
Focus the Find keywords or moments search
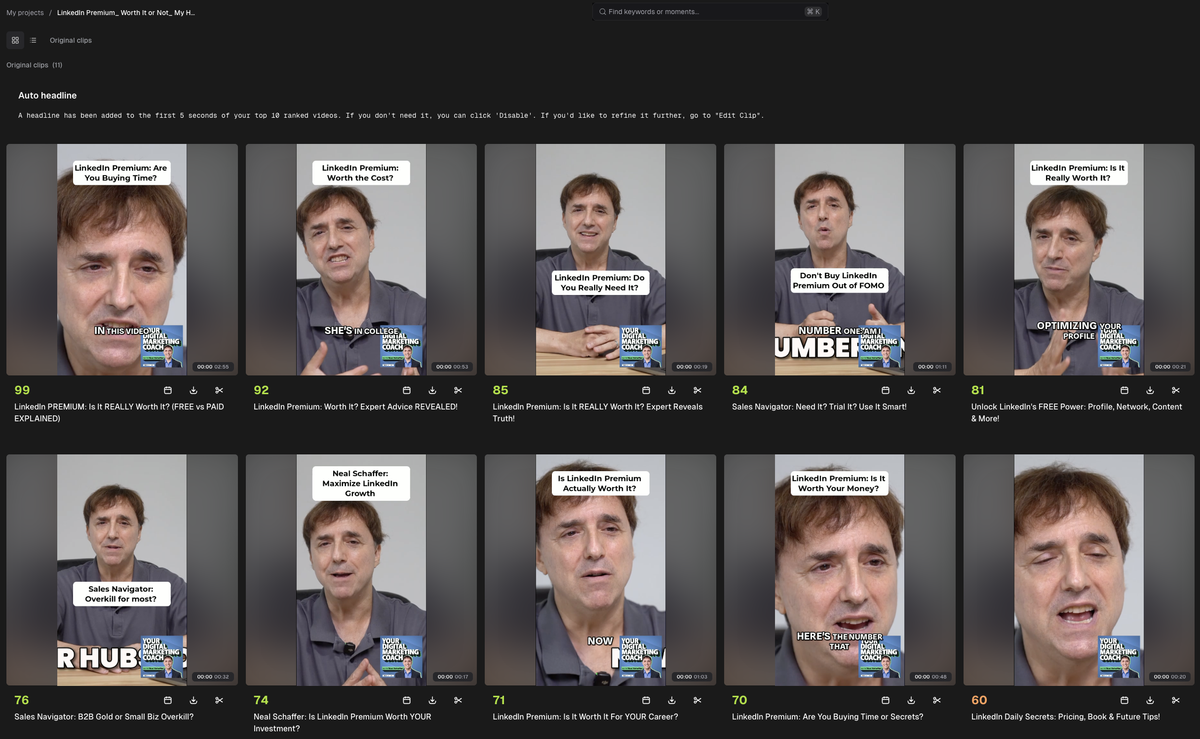tap(709, 12)
